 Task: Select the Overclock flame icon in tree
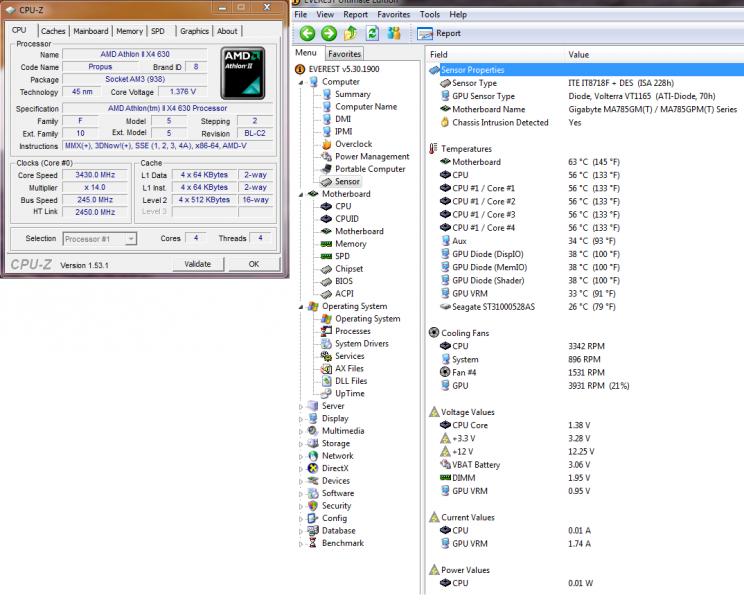pyautogui.click(x=326, y=144)
